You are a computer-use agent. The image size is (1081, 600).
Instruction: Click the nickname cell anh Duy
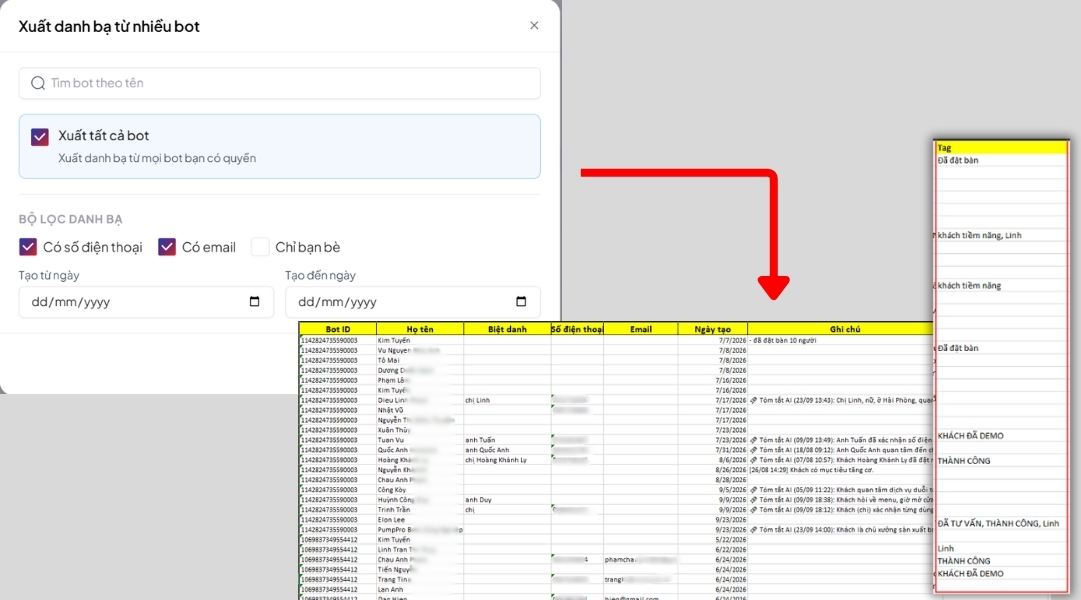click(x=507, y=499)
